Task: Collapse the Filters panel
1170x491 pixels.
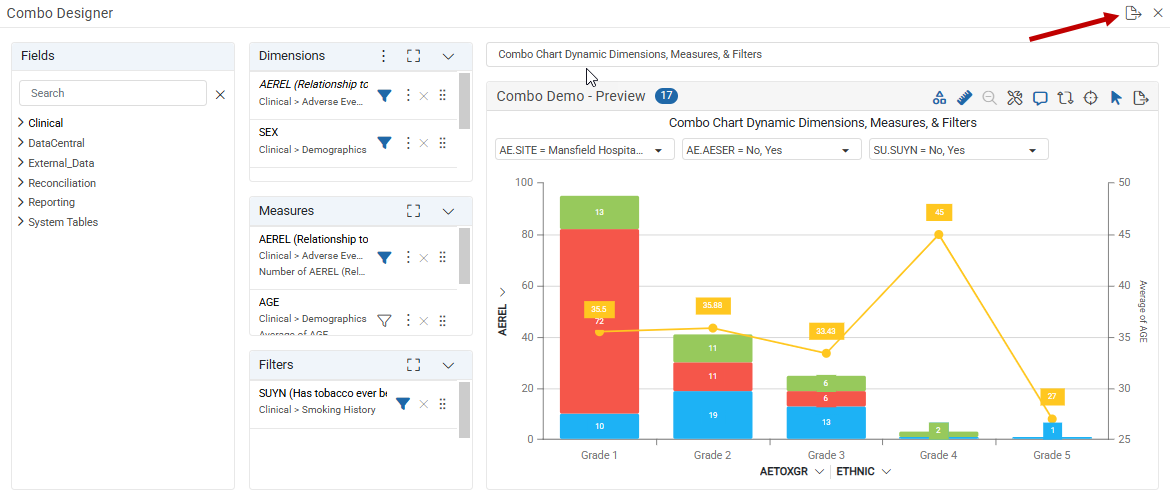Action: click(x=448, y=366)
